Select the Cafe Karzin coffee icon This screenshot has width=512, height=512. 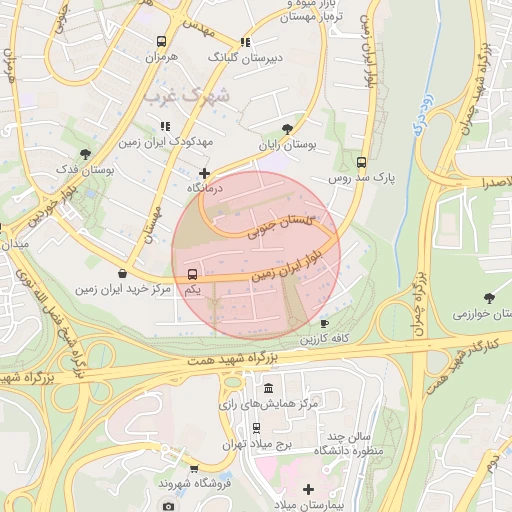tap(324, 323)
